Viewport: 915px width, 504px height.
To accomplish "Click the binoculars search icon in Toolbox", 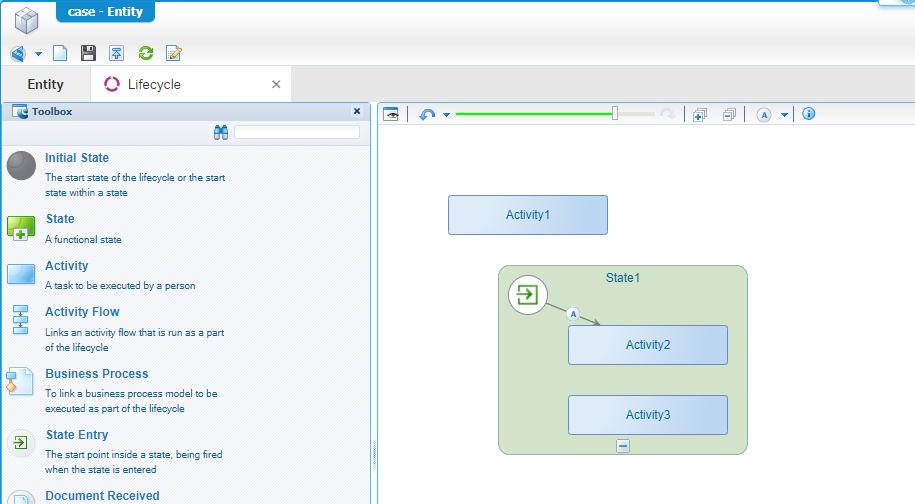I will pyautogui.click(x=221, y=132).
